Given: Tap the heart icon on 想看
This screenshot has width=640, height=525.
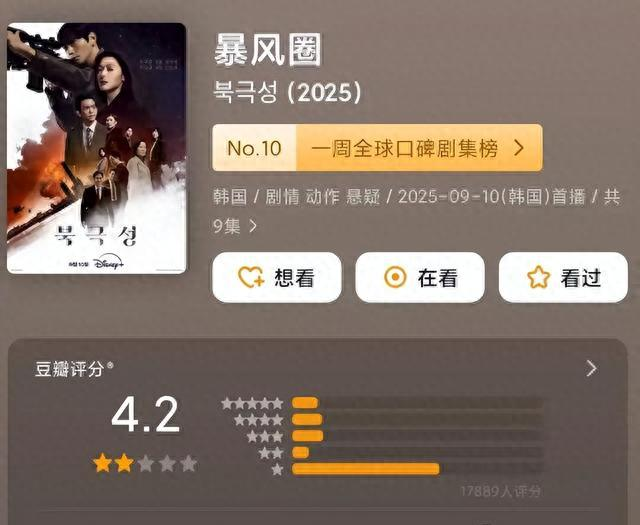Looking at the screenshot, I should coord(251,278).
